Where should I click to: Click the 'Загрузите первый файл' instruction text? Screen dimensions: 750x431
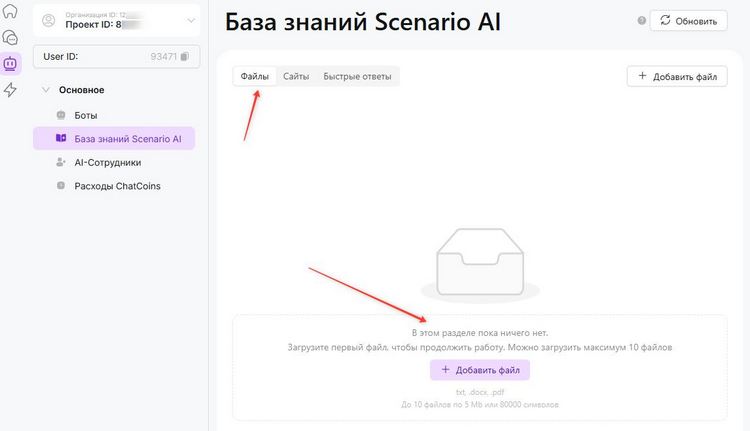pos(480,347)
